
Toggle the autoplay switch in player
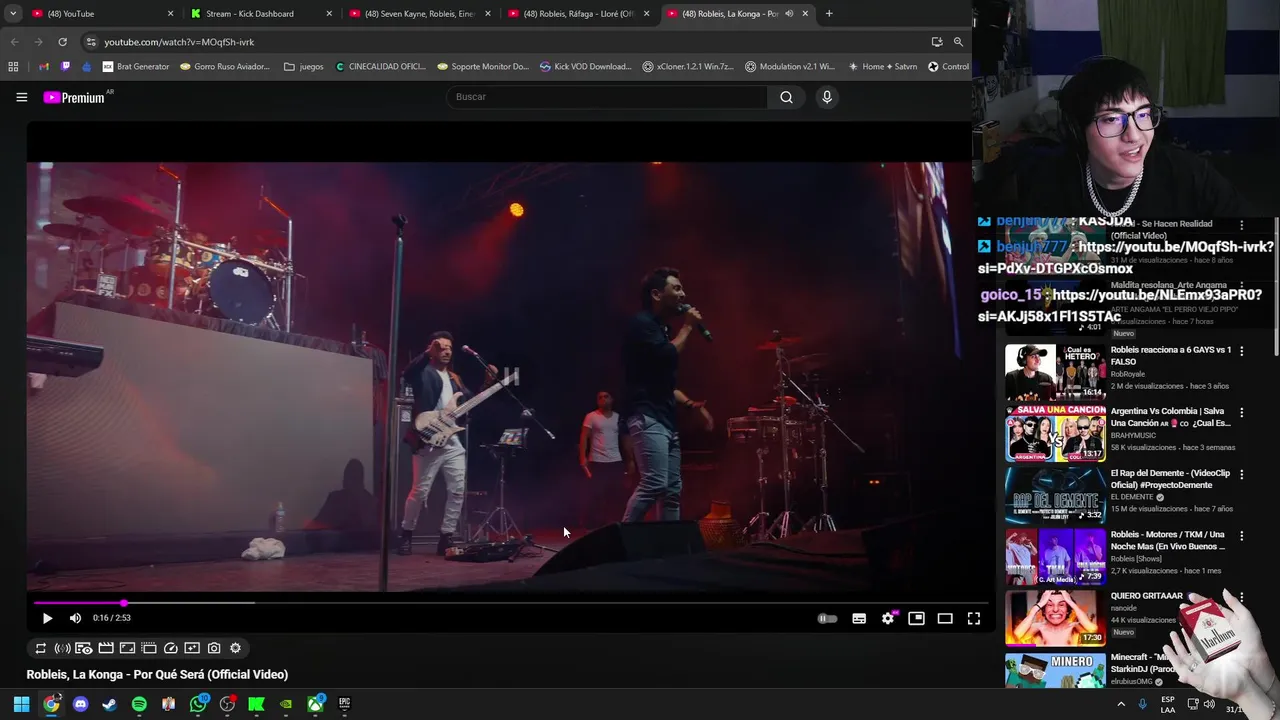point(827,618)
